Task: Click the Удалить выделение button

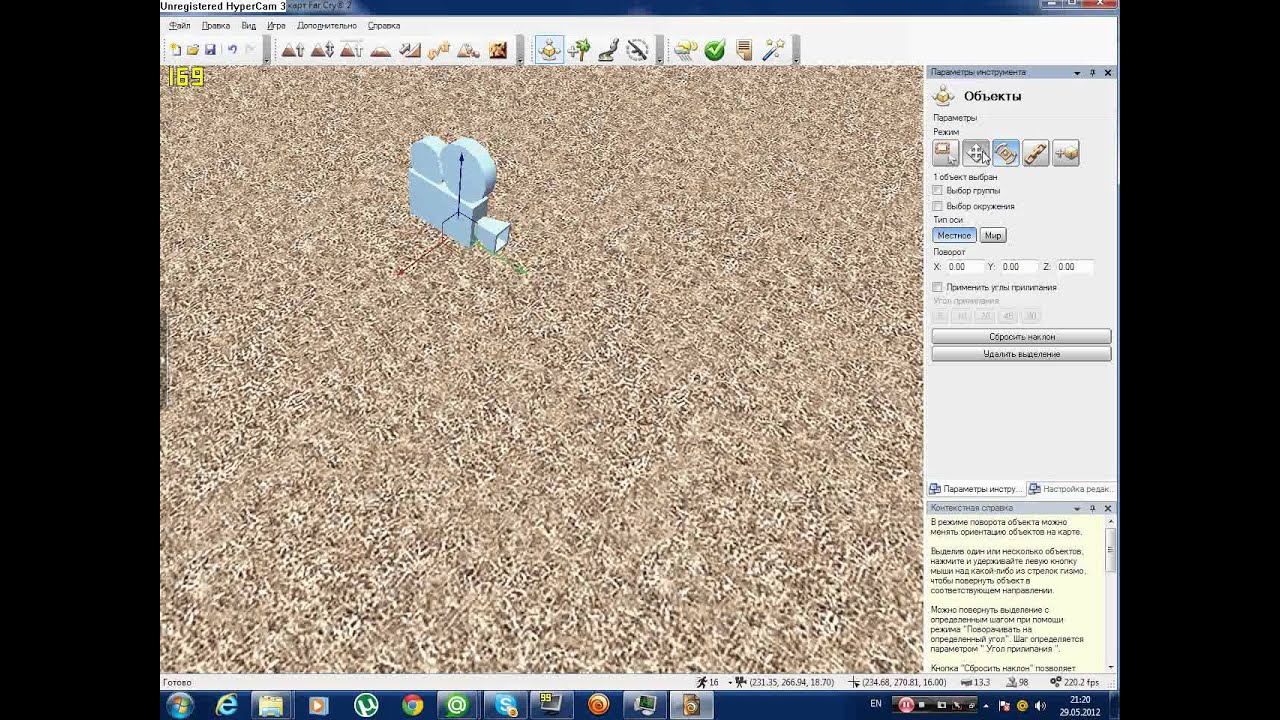Action: click(x=1021, y=354)
